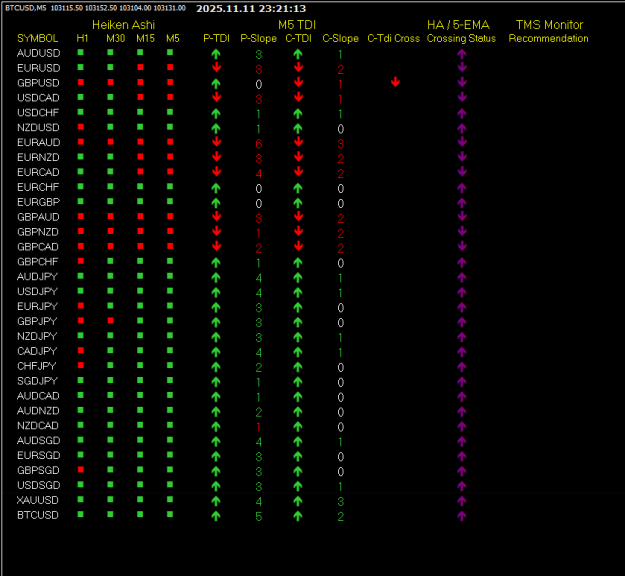Screen dimensions: 625x576
Task: Select the EURUSD symbol label
Action: click(x=38, y=68)
